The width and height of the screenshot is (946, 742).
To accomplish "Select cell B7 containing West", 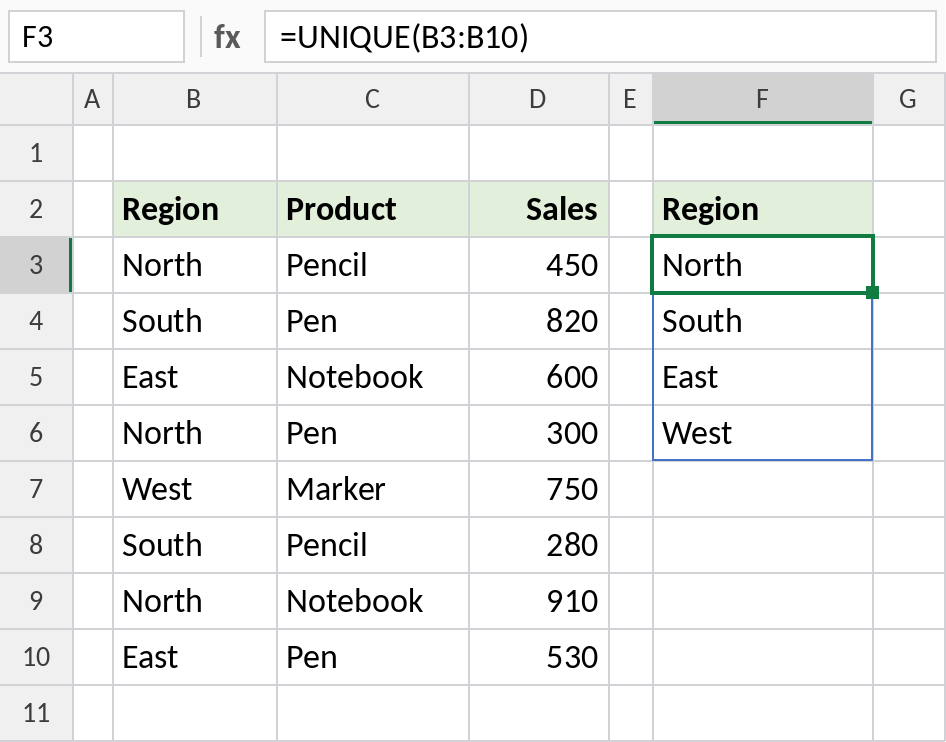I will (195, 489).
